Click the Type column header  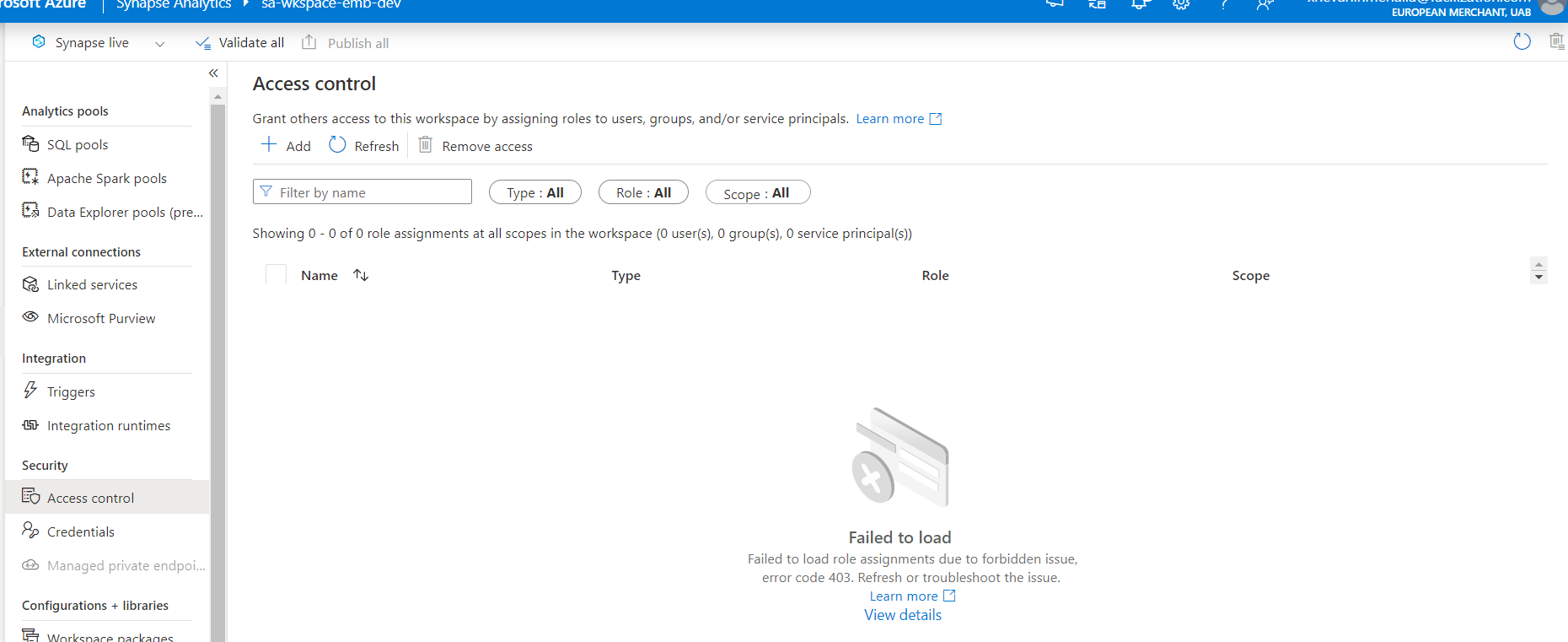click(626, 275)
